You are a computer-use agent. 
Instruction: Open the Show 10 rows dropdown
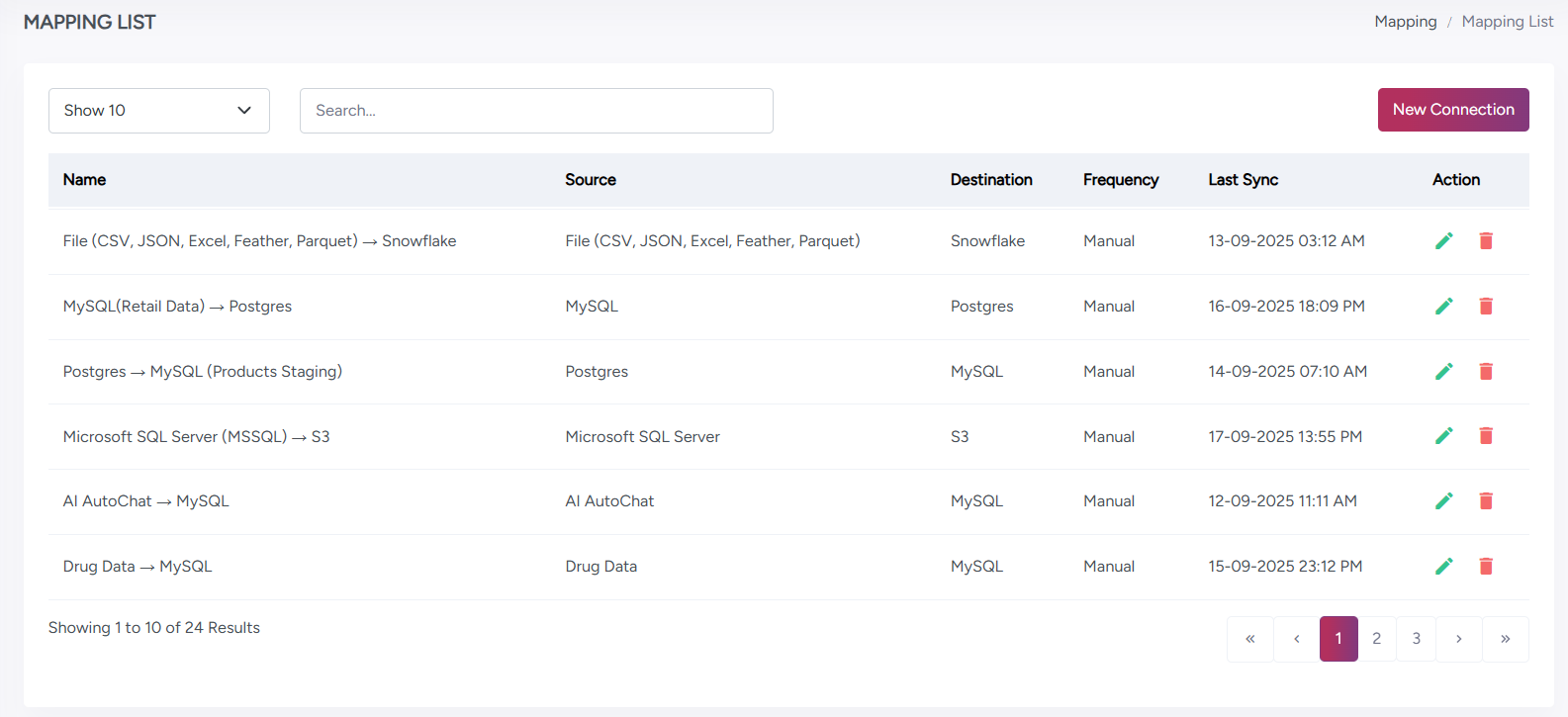pos(158,111)
